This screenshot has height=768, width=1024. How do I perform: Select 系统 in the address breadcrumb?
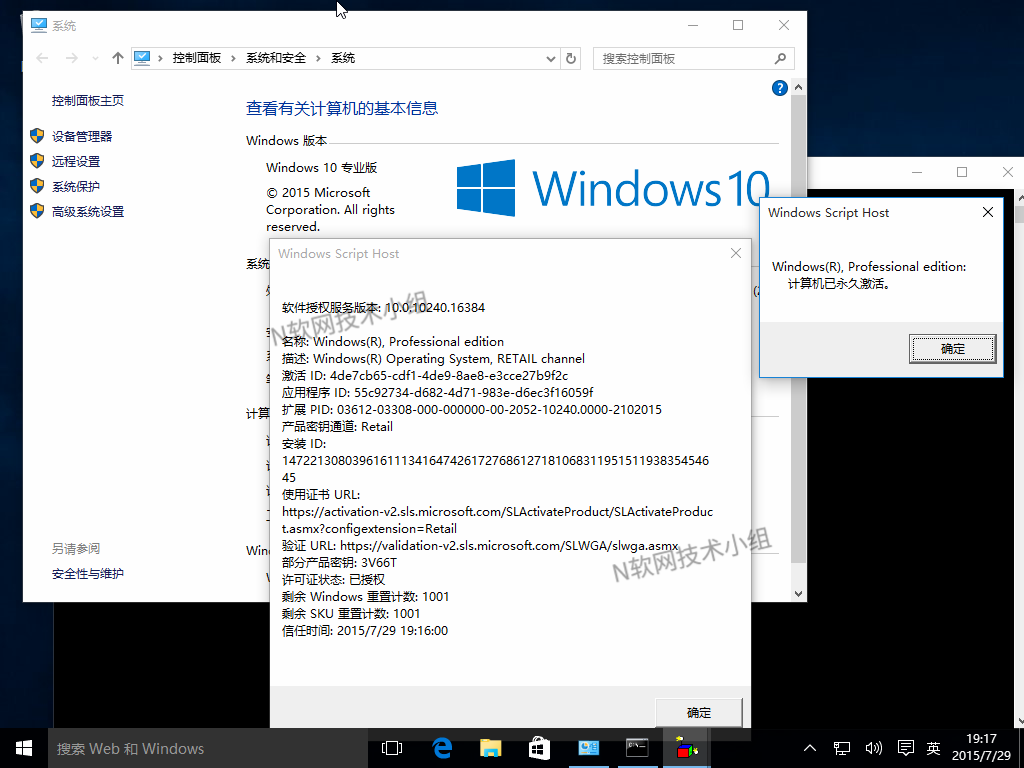point(343,58)
